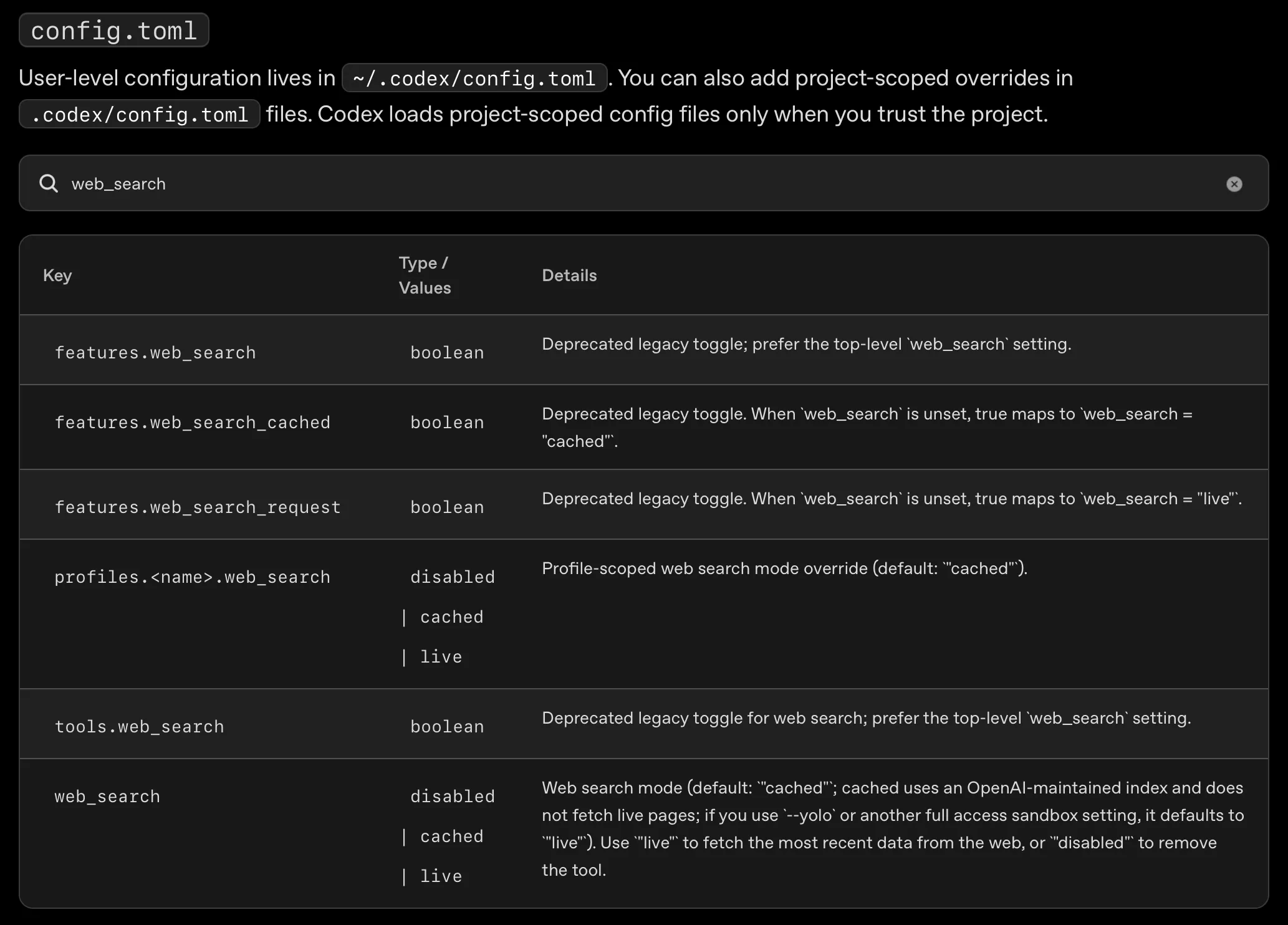Image resolution: width=1288 pixels, height=925 pixels.
Task: Expand the profiles.<name>.web_search row
Action: (x=193, y=577)
